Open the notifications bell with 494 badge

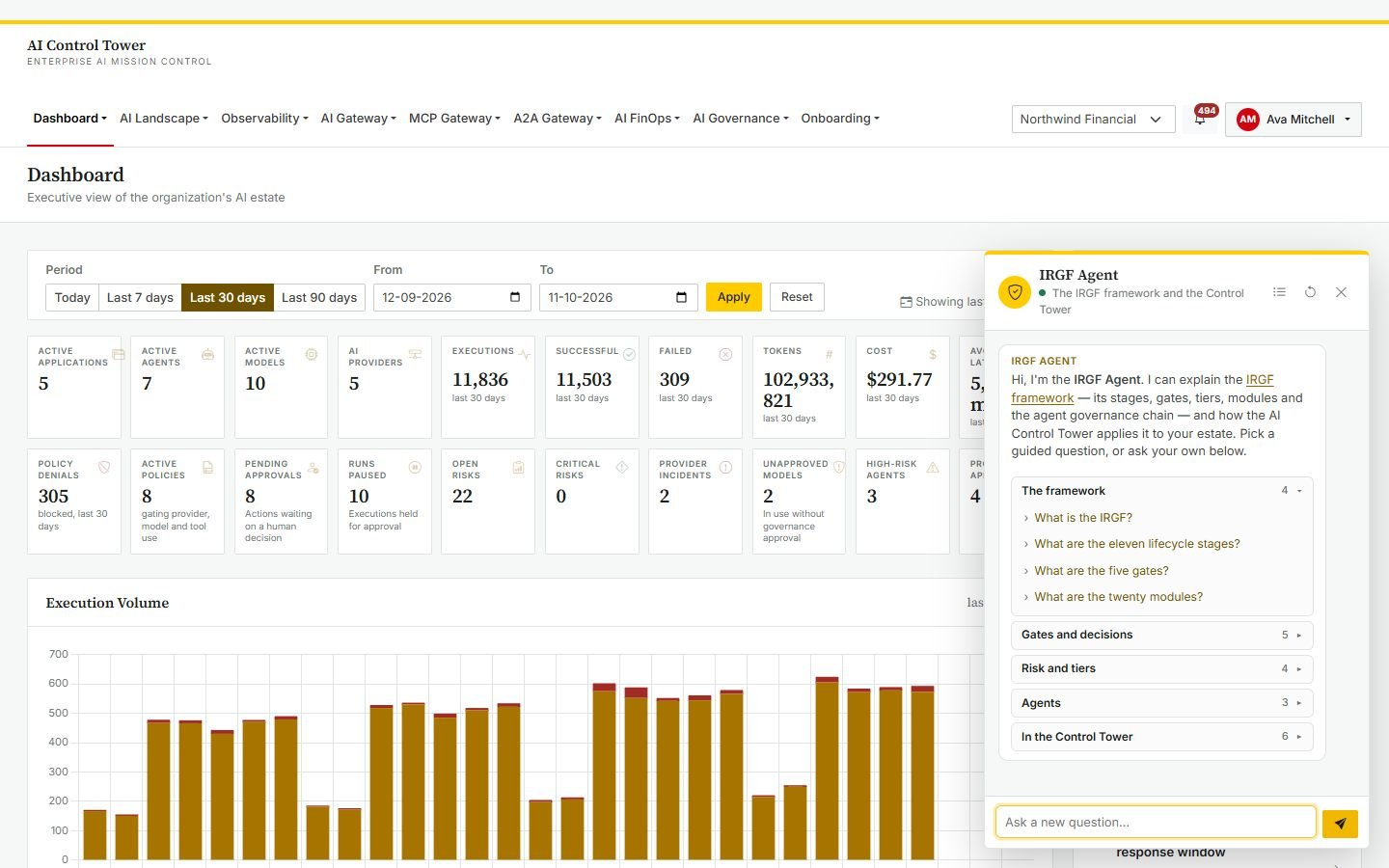(1200, 119)
